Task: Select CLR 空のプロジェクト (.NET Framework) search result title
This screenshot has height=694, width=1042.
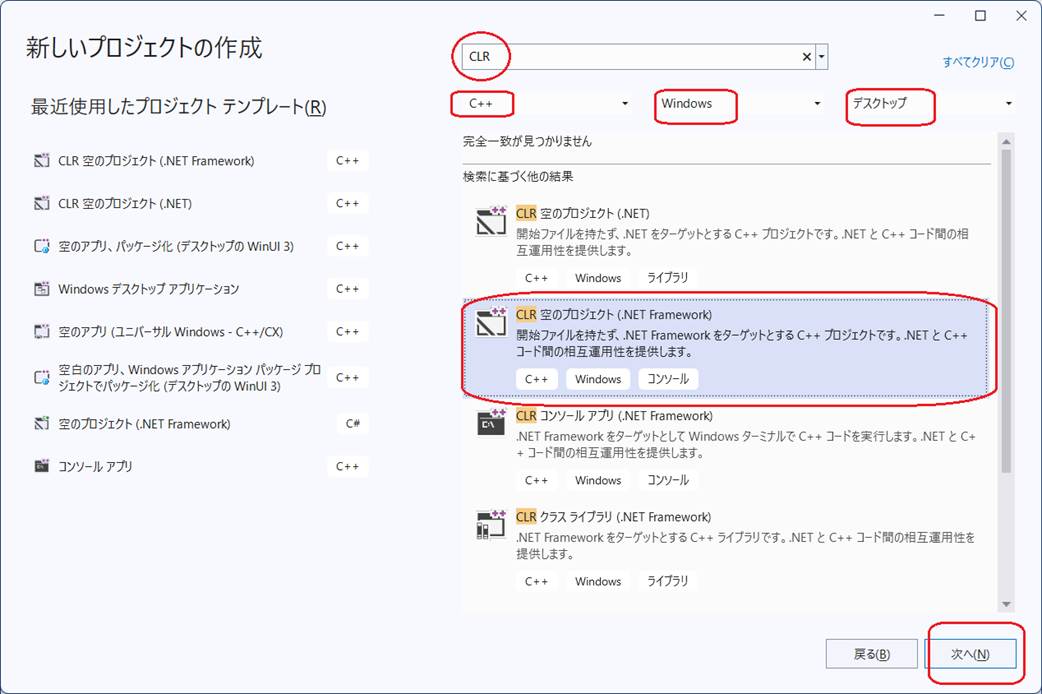Action: point(614,314)
